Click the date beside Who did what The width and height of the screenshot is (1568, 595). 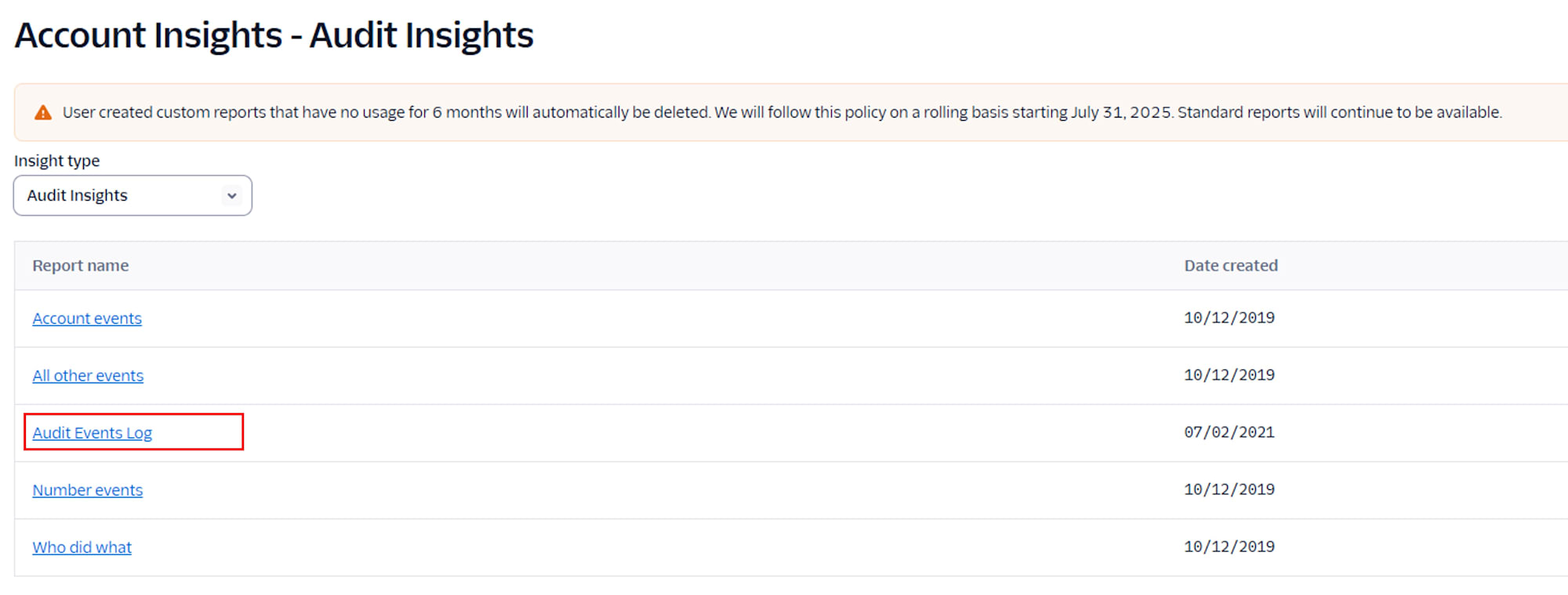coord(1229,546)
